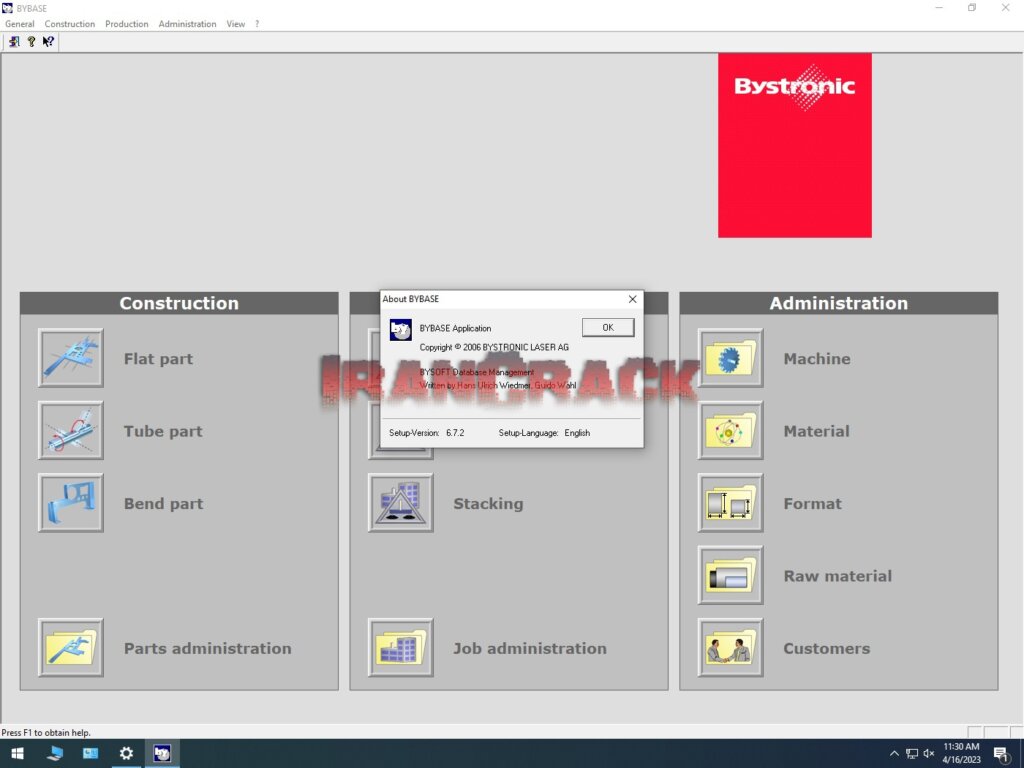Open Parts administration
This screenshot has height=768, width=1024.
pos(70,648)
